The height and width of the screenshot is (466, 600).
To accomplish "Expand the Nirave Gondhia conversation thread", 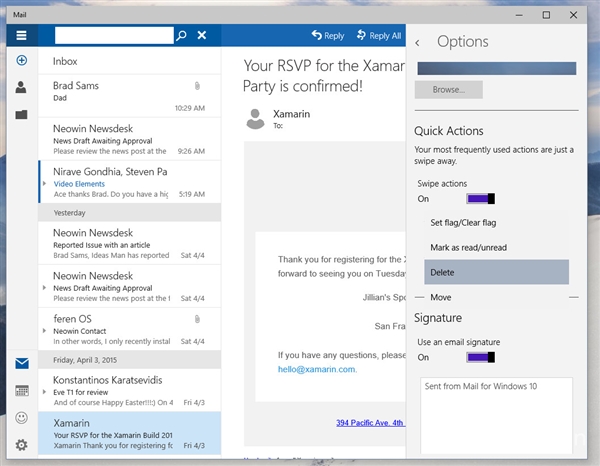I will pos(43,184).
